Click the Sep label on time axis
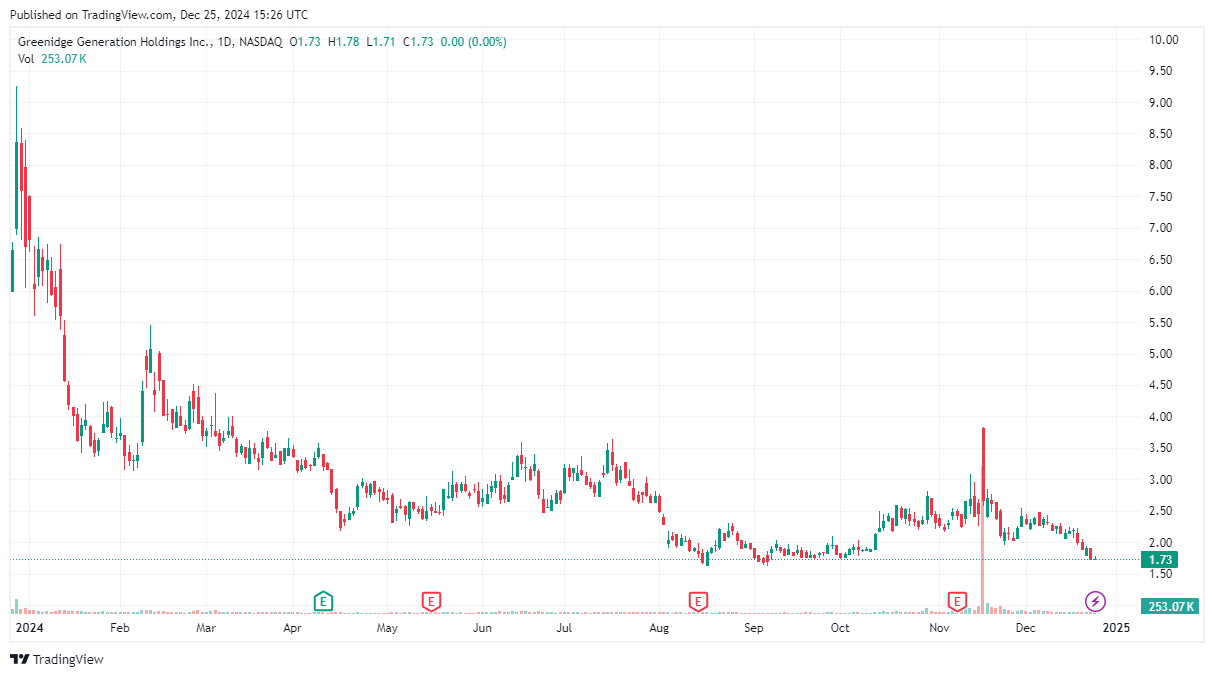 pyautogui.click(x=753, y=628)
